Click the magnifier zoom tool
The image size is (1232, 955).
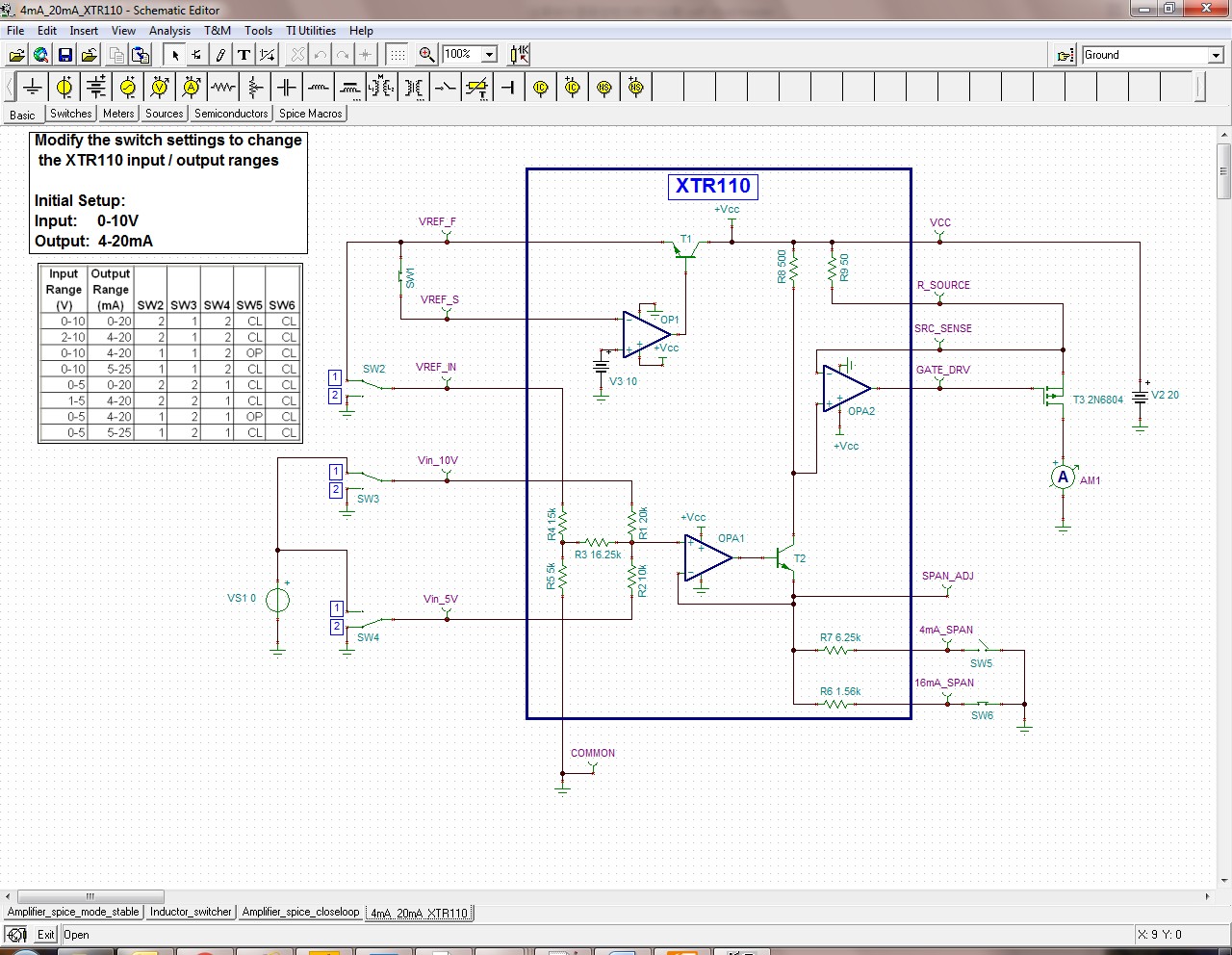point(426,55)
